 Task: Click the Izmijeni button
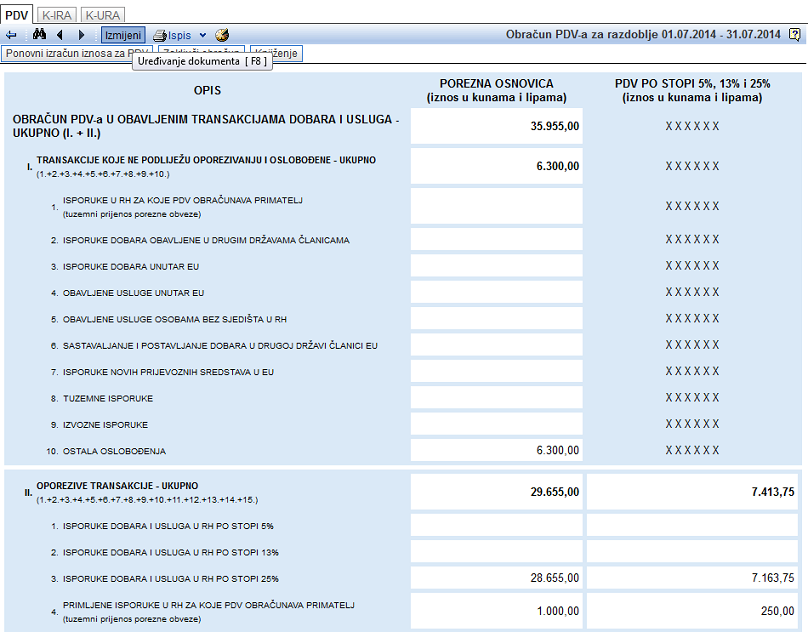tap(123, 35)
